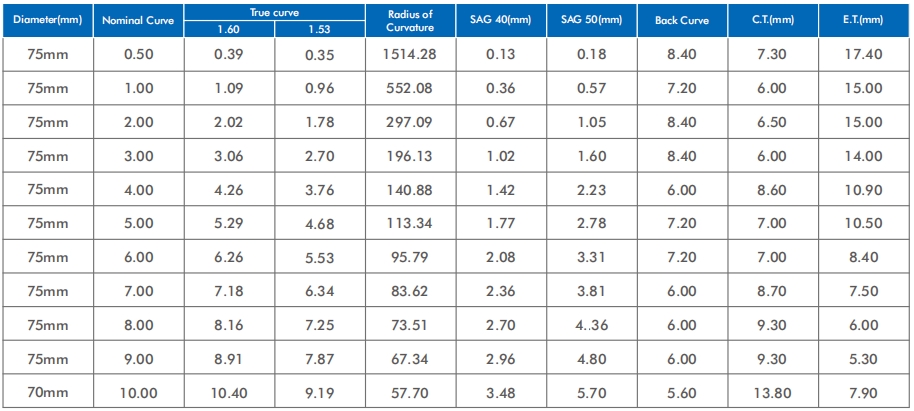
Task: Select the 17.40 edge thickness cell
Action: pyautogui.click(x=863, y=54)
